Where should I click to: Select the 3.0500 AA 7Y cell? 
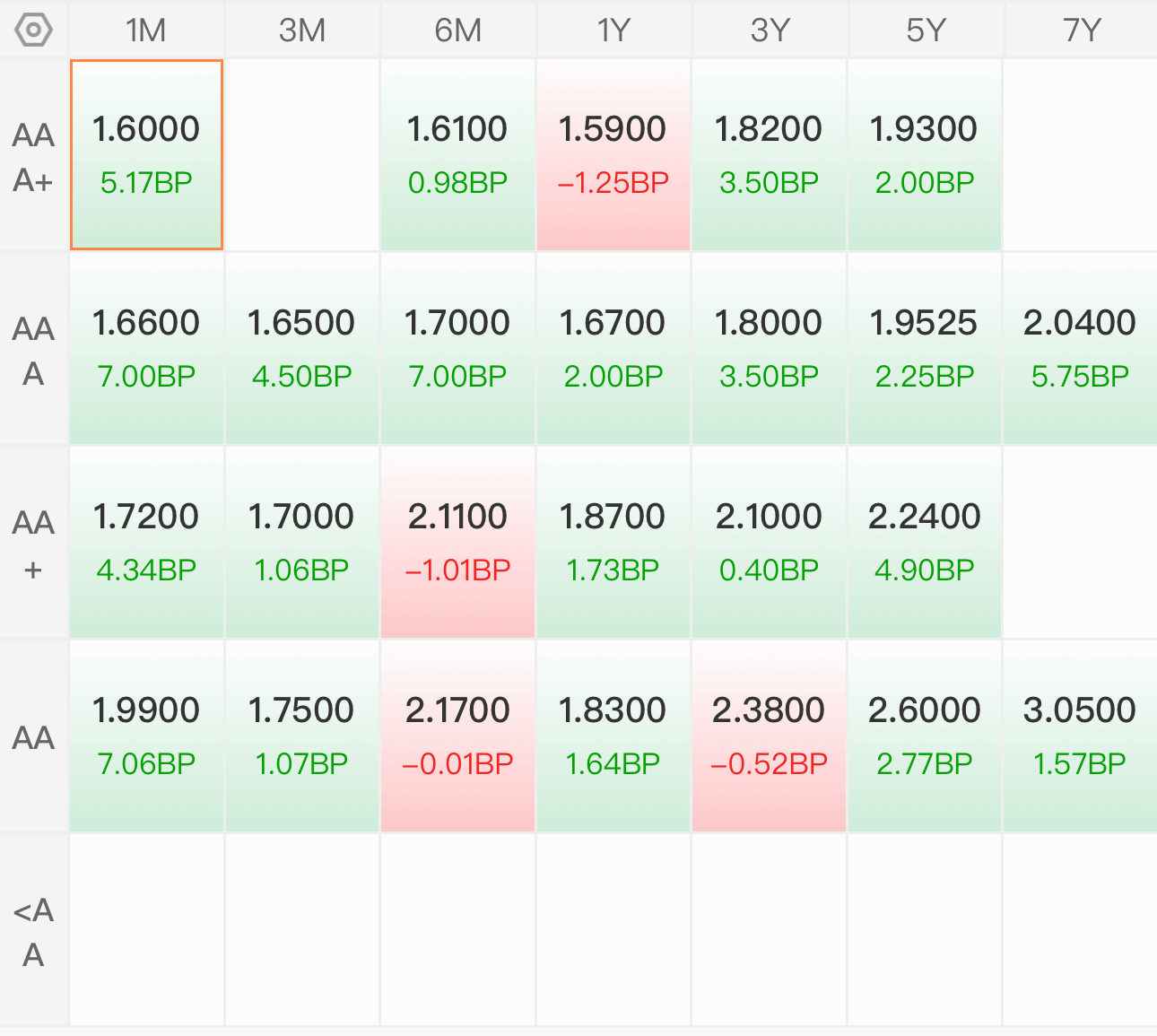tap(1080, 736)
